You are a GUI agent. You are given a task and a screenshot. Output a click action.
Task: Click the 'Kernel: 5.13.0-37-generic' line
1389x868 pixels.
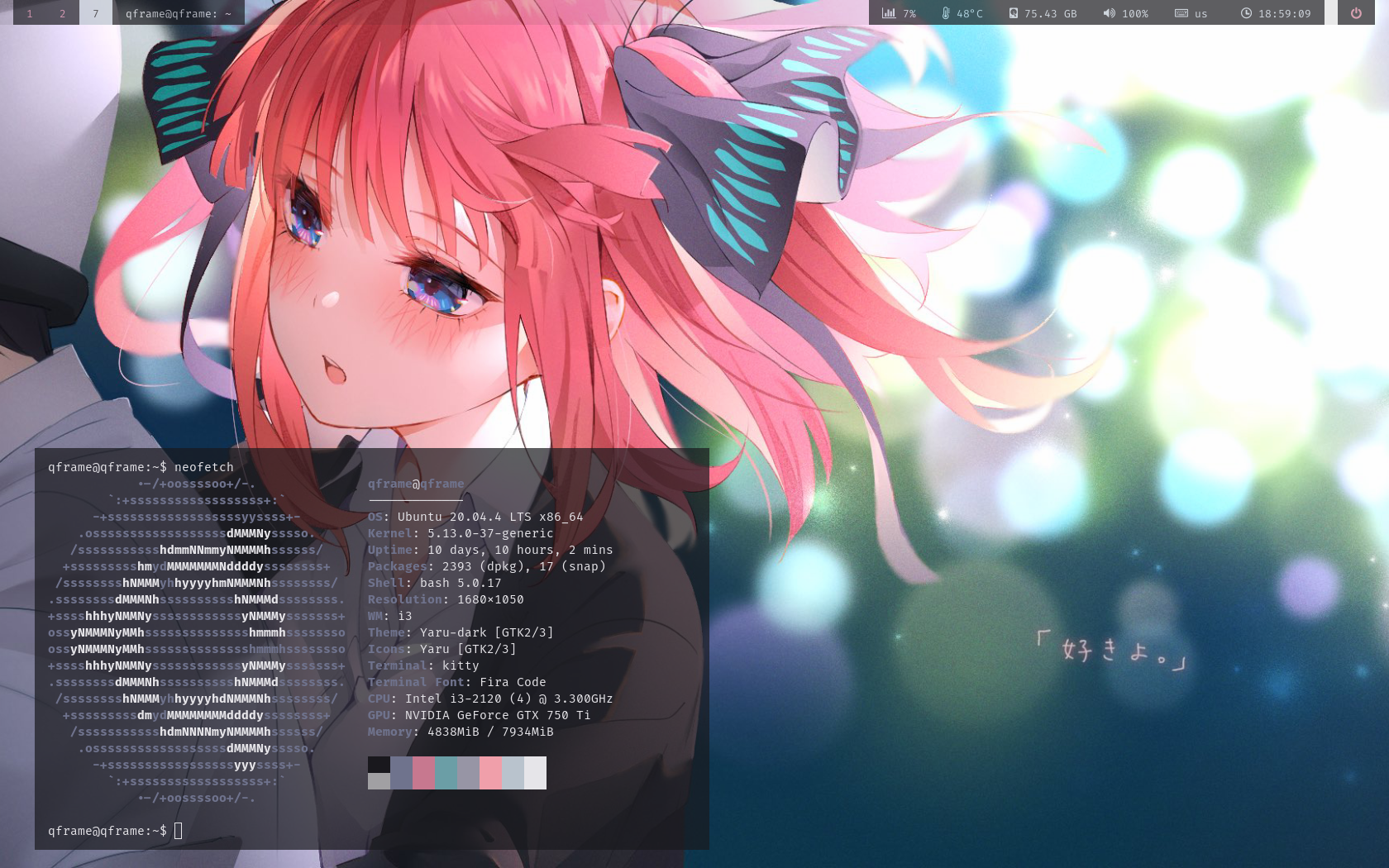point(461,533)
